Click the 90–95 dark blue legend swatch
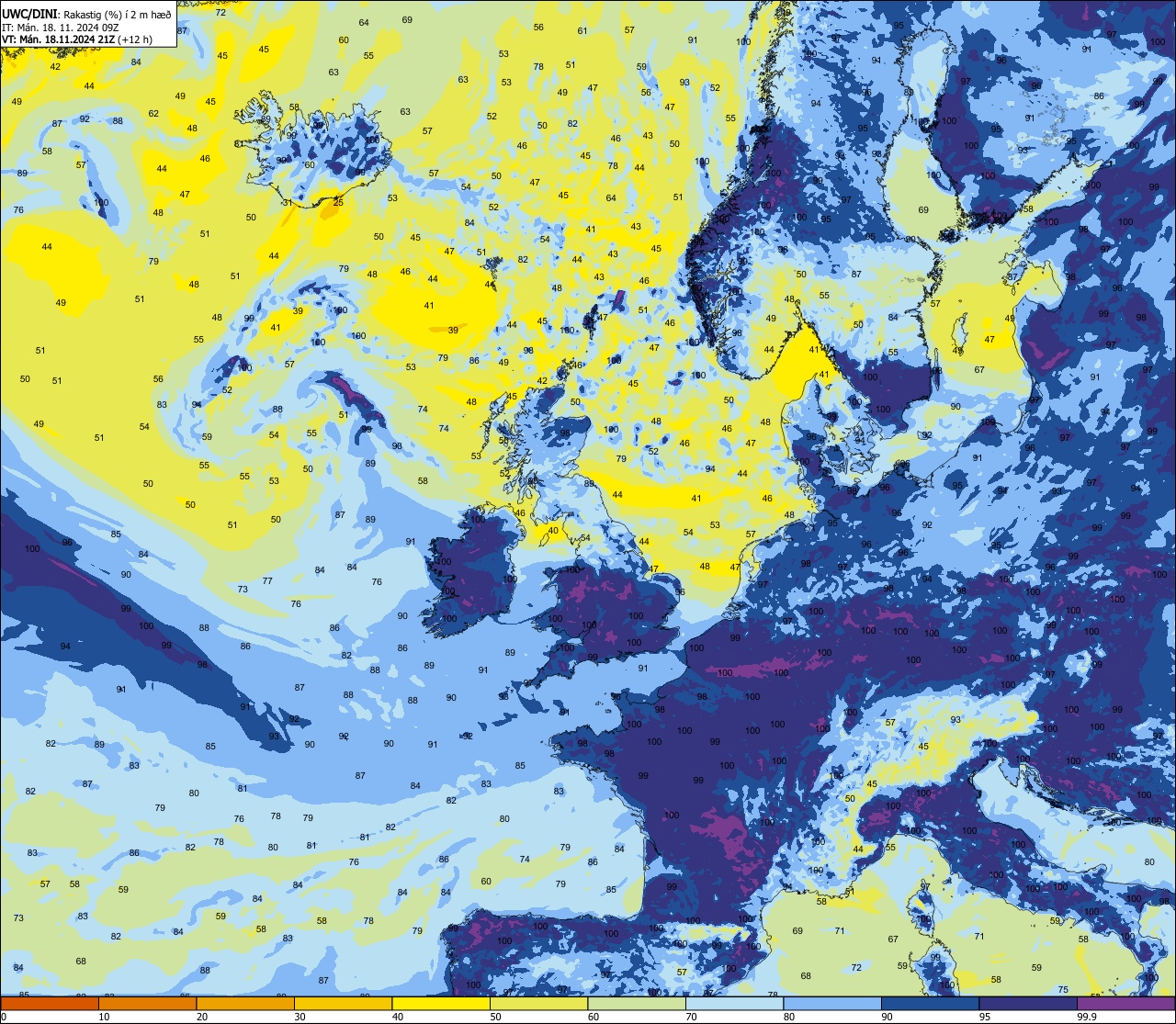This screenshot has height=1024, width=1176. (x=930, y=1003)
